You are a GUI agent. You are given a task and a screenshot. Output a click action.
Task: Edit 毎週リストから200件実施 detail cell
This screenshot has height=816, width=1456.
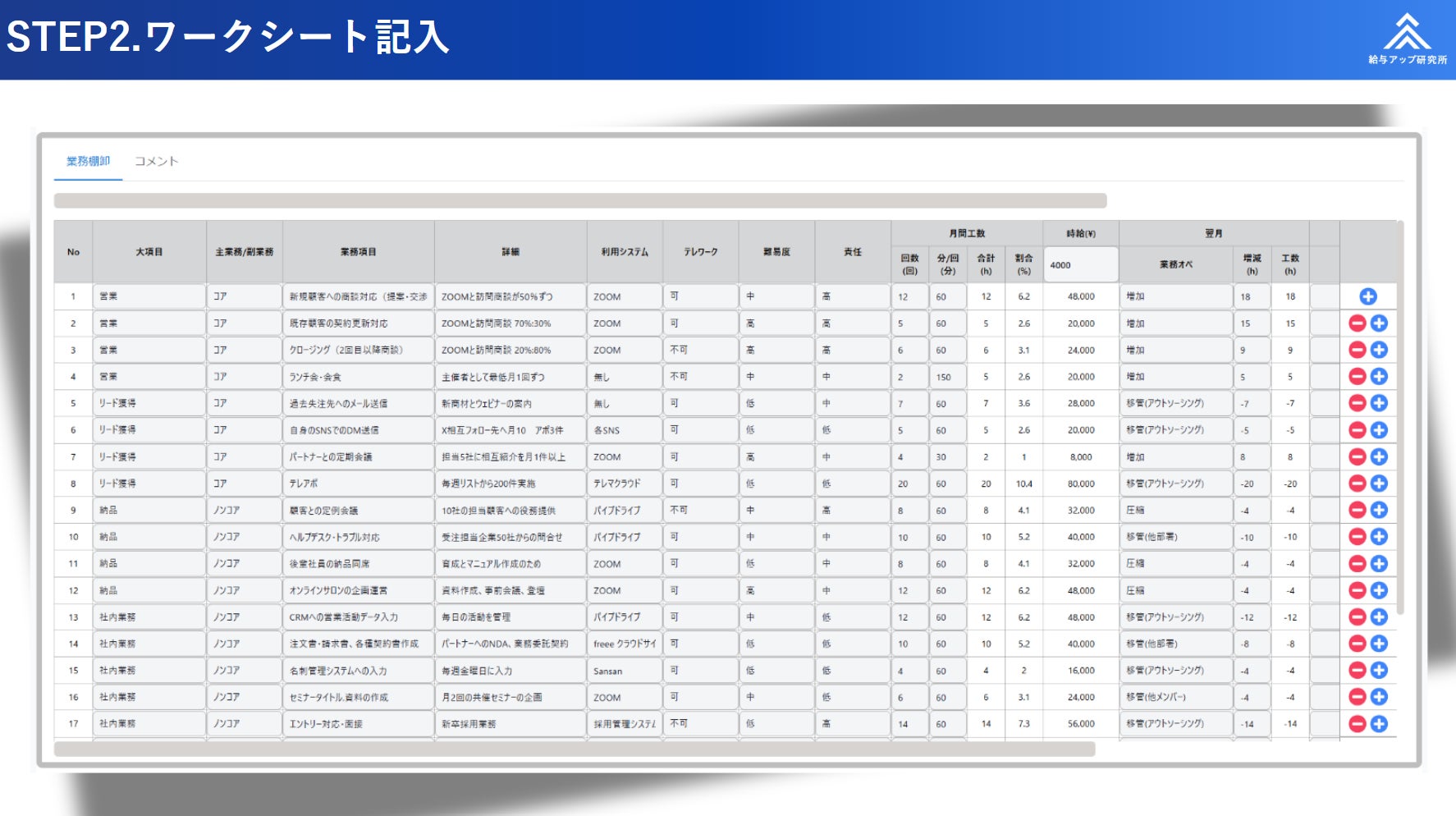[510, 484]
